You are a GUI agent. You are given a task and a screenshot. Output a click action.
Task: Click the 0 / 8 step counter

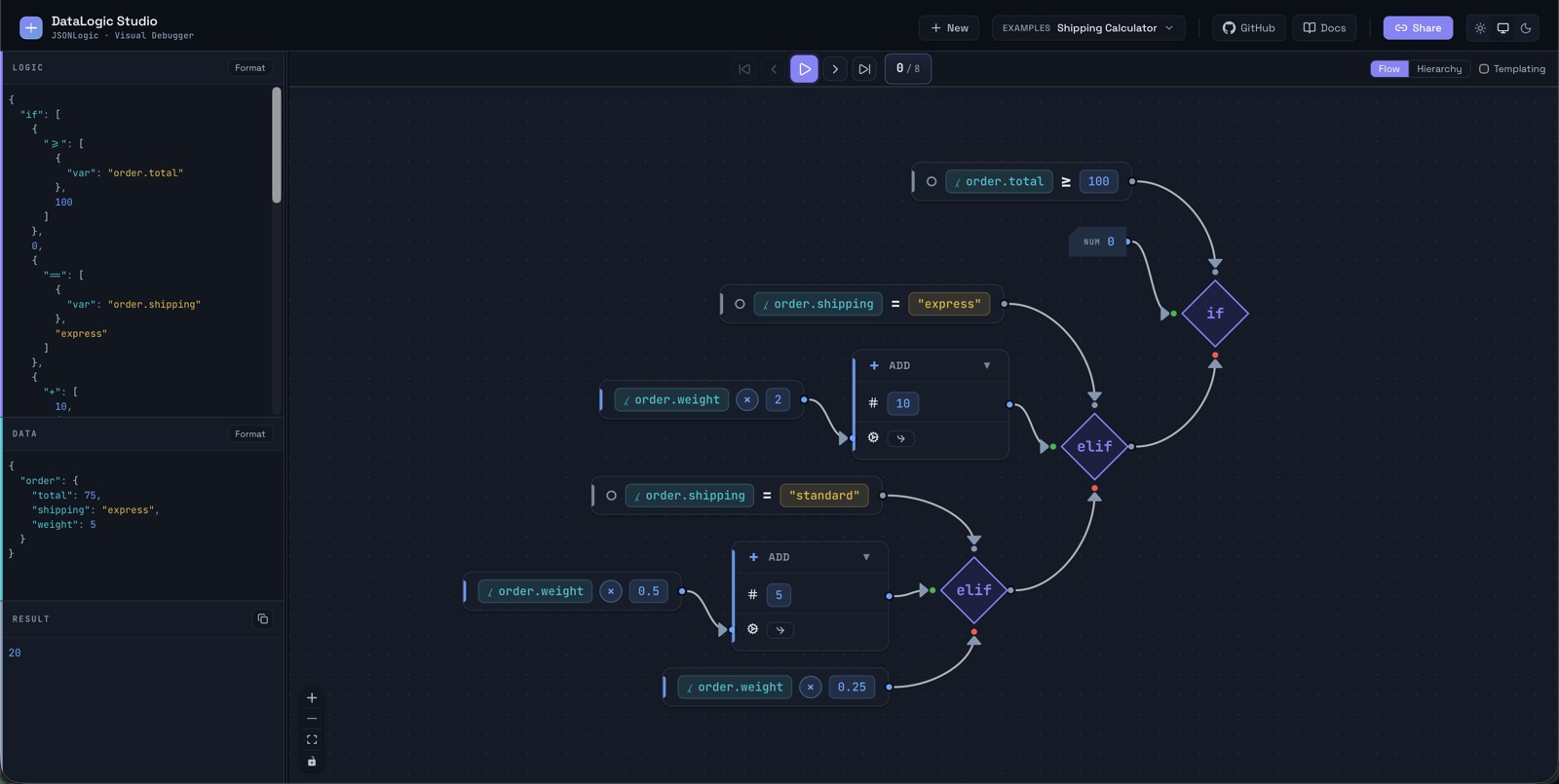click(907, 69)
